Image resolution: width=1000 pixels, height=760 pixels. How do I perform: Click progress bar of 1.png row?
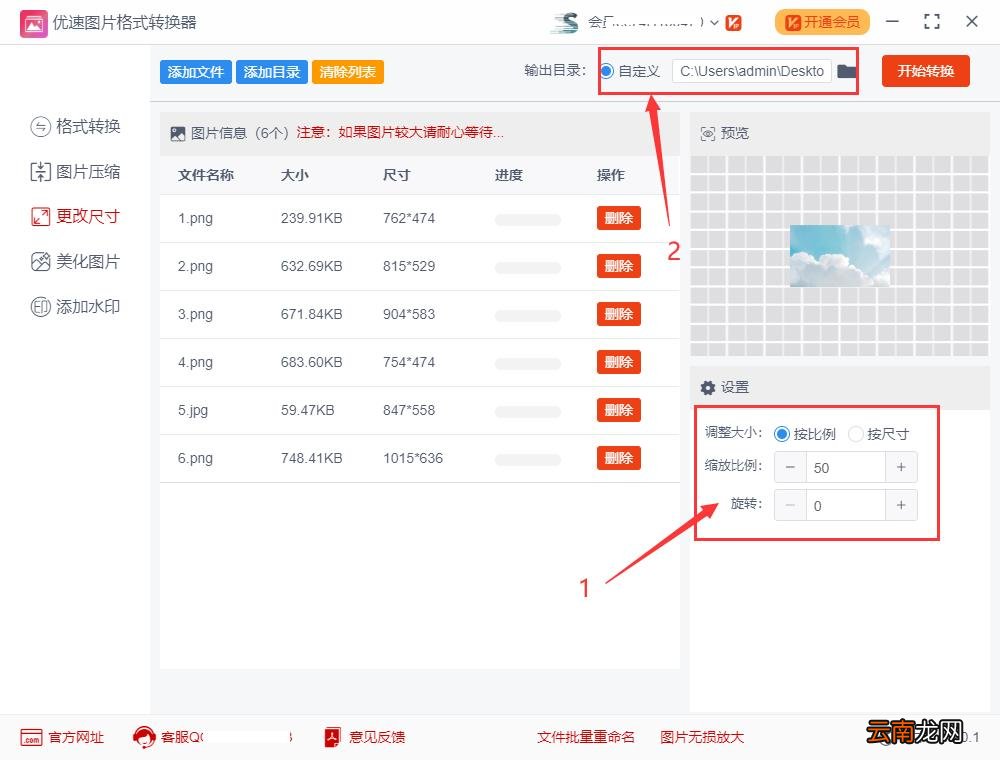[x=527, y=220]
